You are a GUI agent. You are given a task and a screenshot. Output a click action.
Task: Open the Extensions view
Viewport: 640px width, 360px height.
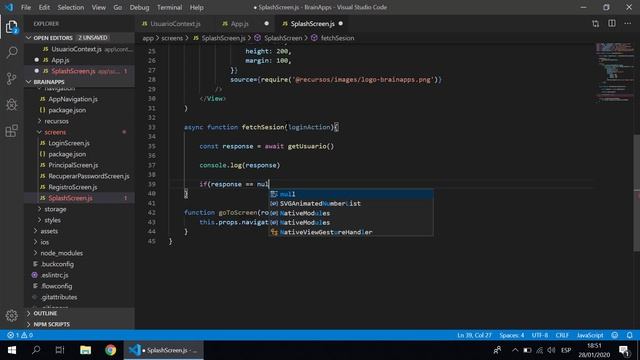click(11, 131)
